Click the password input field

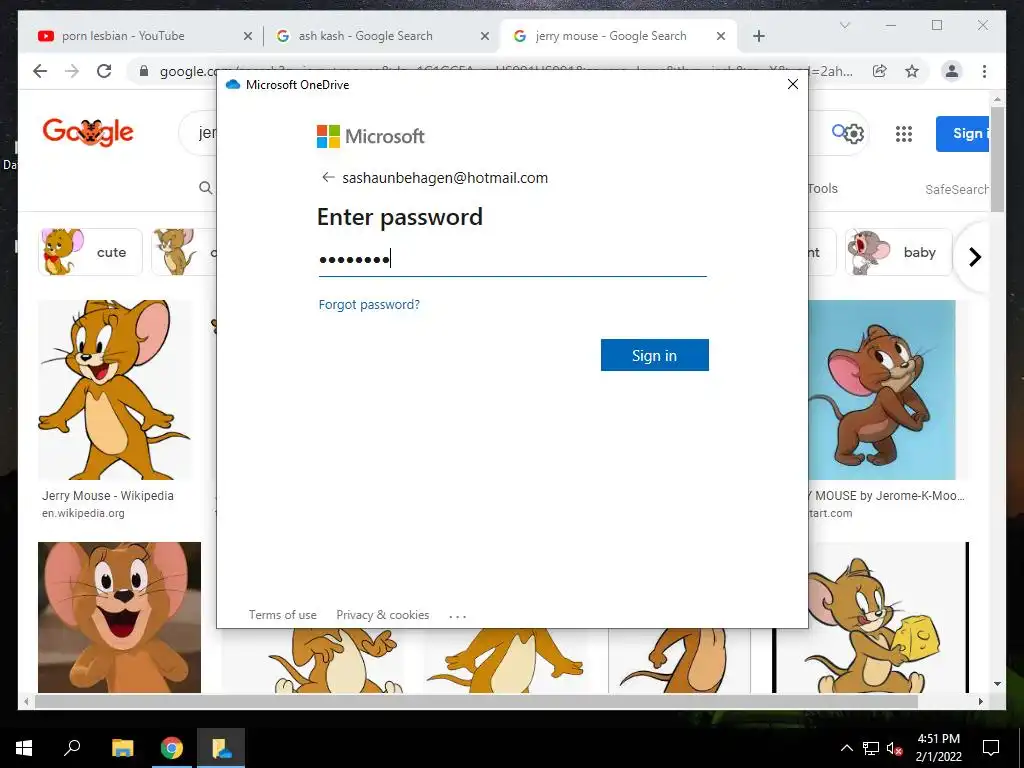(513, 259)
